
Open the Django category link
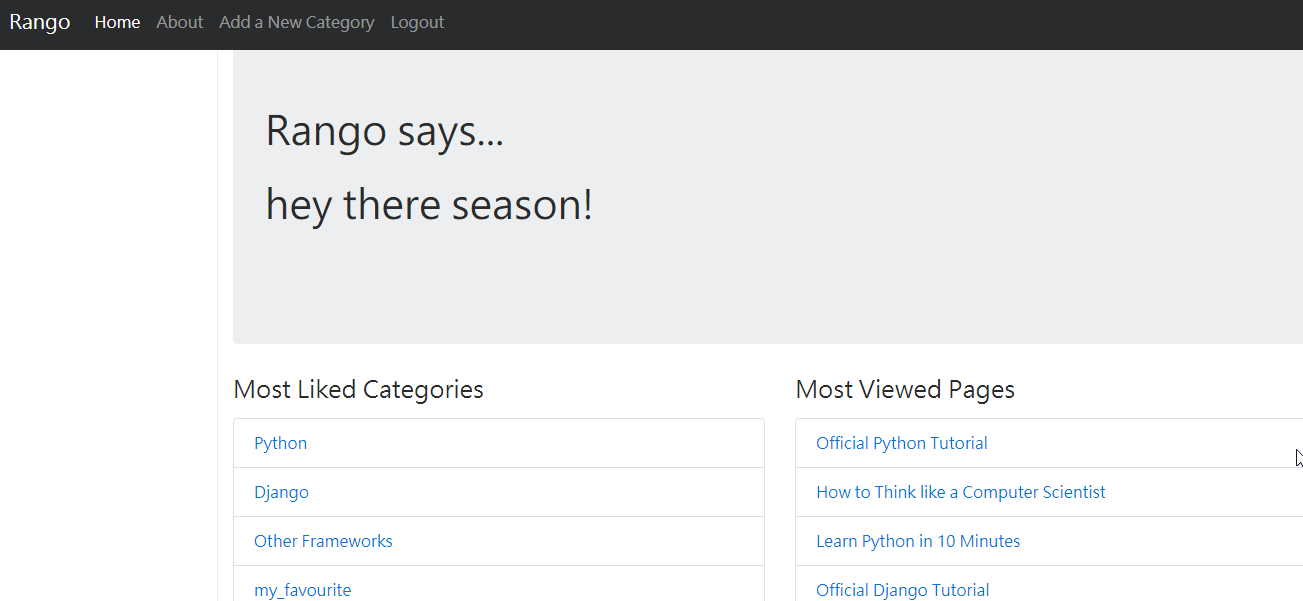coord(281,492)
